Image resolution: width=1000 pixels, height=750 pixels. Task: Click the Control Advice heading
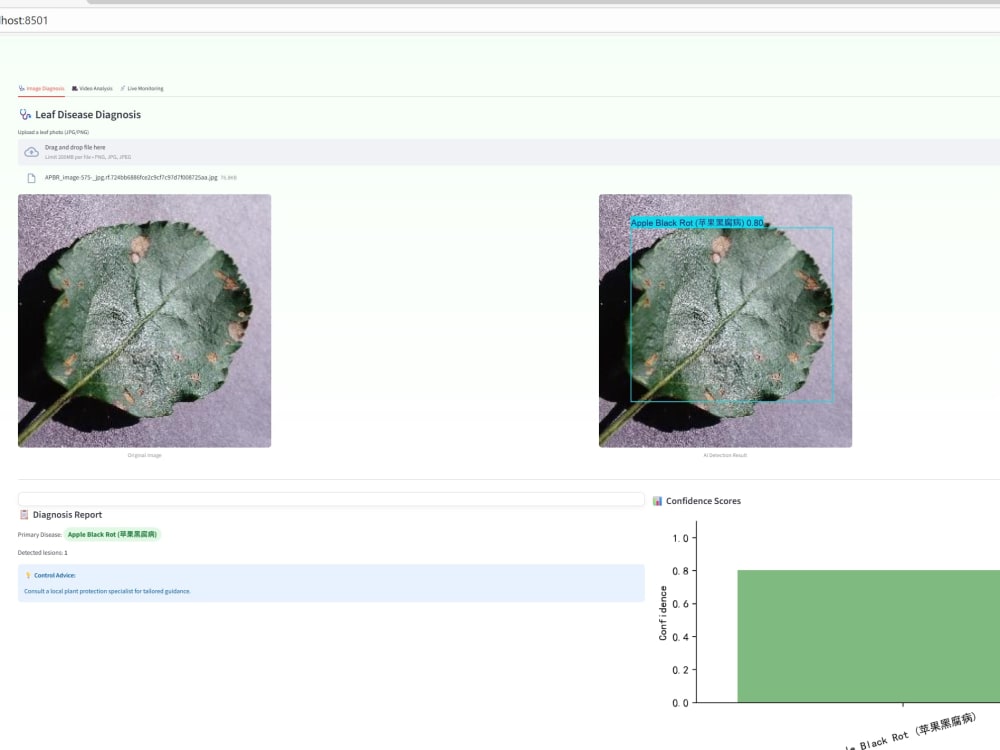pos(55,575)
